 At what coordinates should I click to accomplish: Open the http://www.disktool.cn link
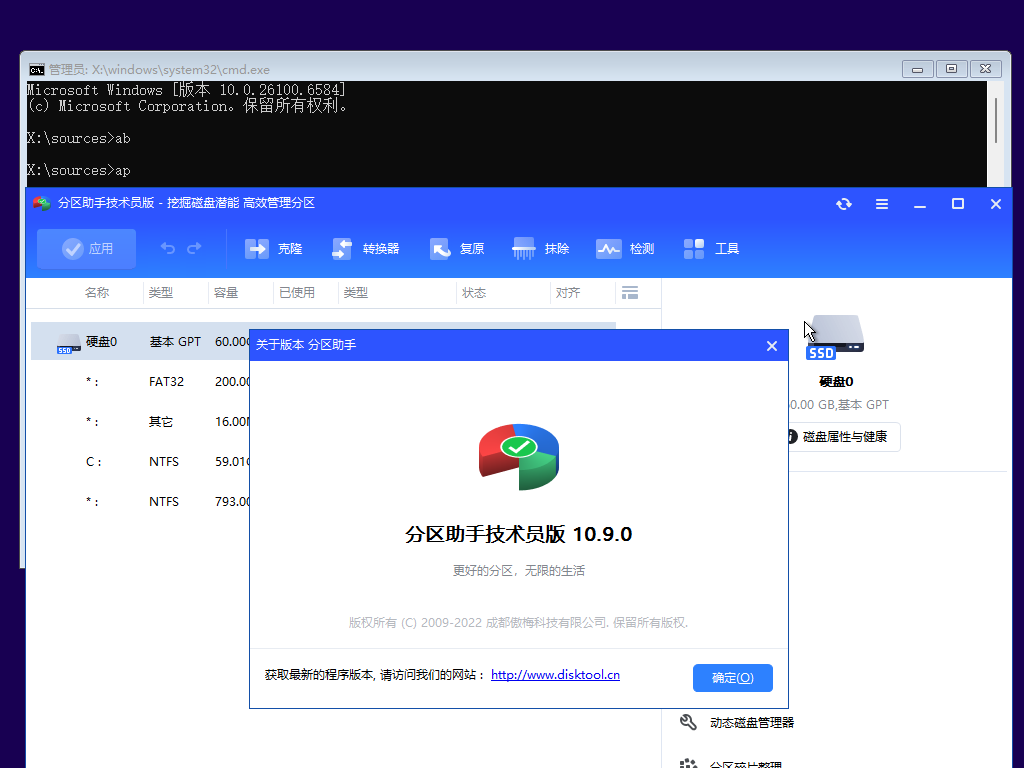pyautogui.click(x=555, y=675)
